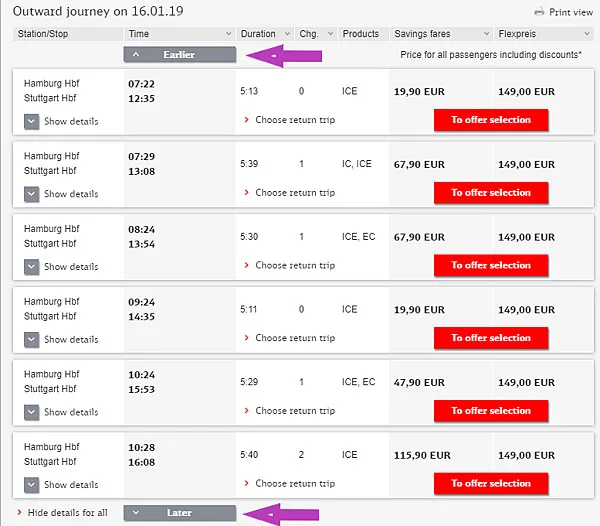Open offer selection for the 07:22 train
The width and height of the screenshot is (600, 526).
coord(490,120)
